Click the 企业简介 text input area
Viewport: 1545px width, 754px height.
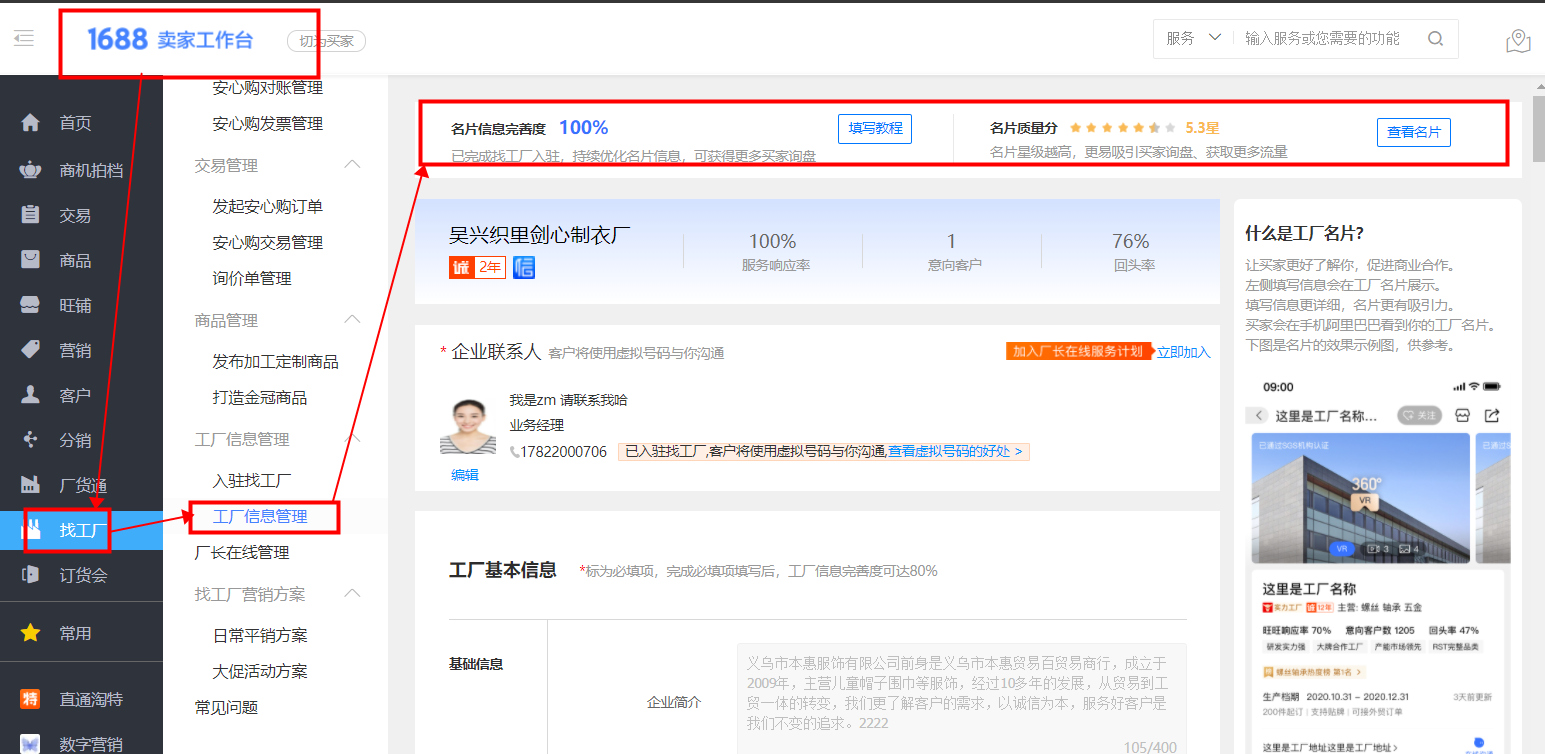[960, 690]
